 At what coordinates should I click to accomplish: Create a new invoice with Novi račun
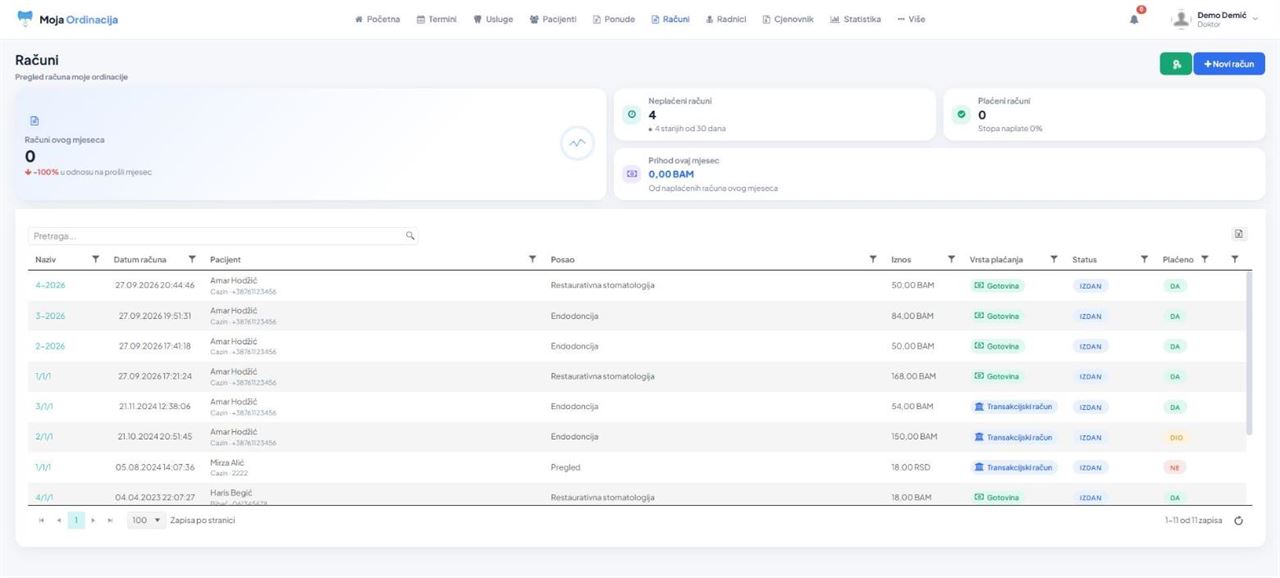[1229, 64]
